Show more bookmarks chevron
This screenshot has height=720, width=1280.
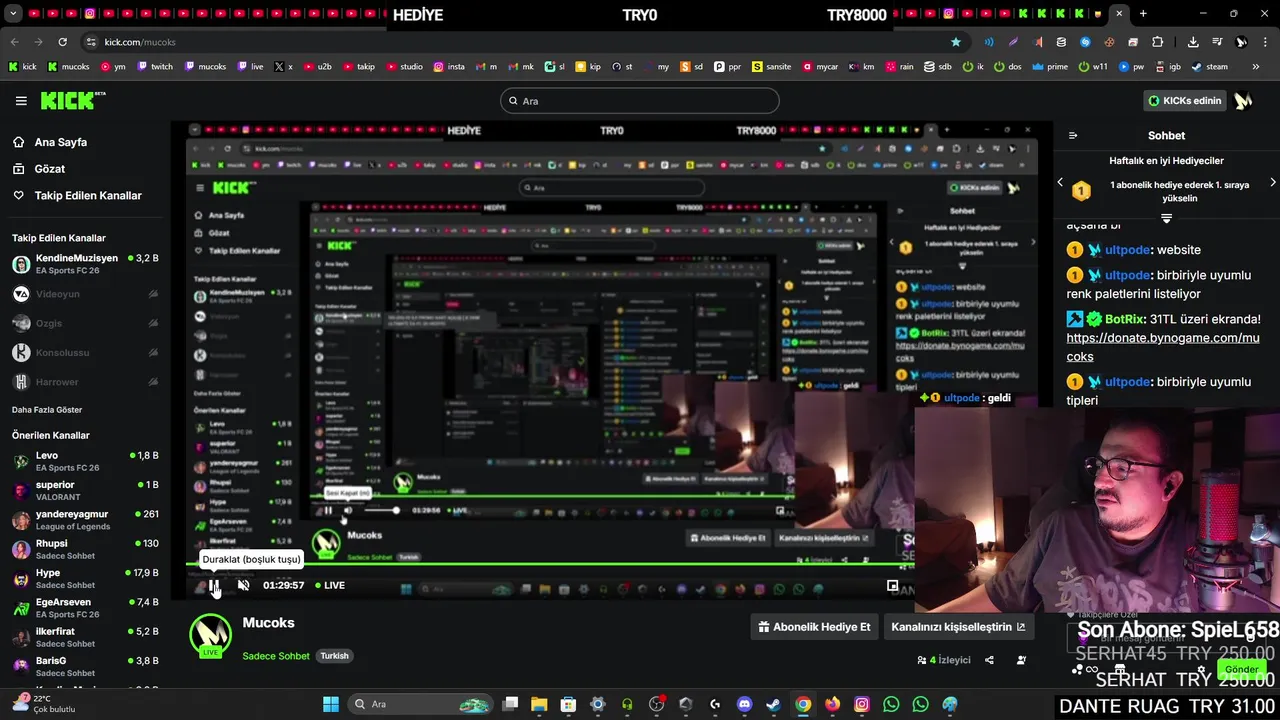pos(1256,67)
